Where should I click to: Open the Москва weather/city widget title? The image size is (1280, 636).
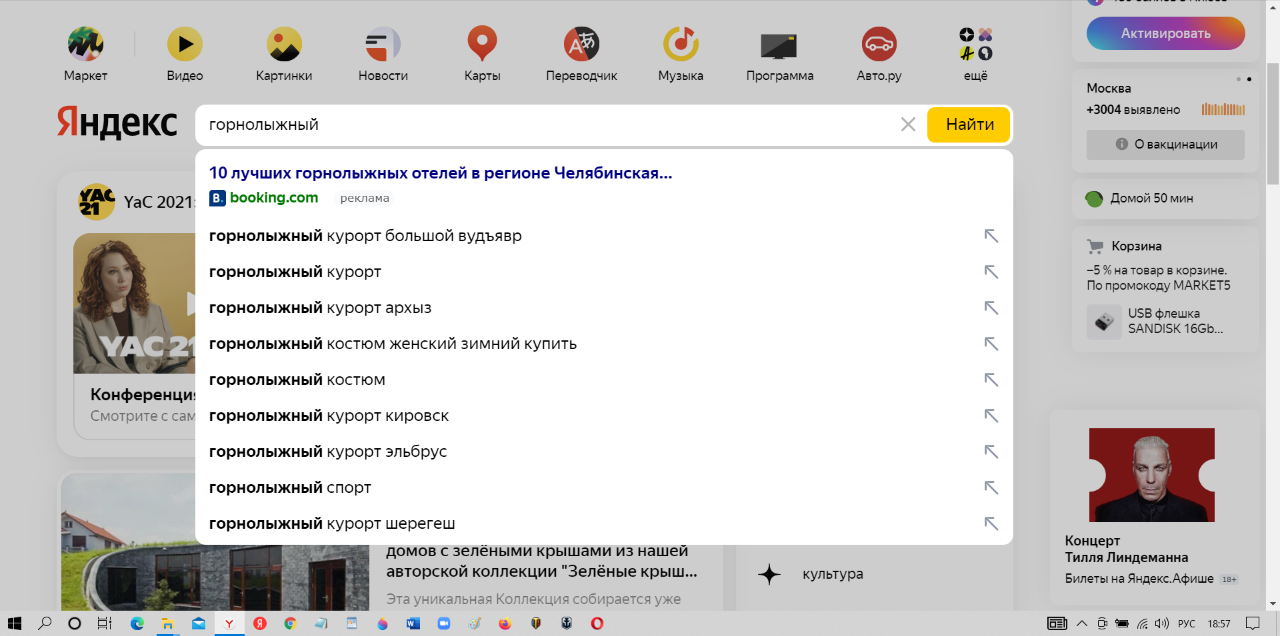point(1109,88)
